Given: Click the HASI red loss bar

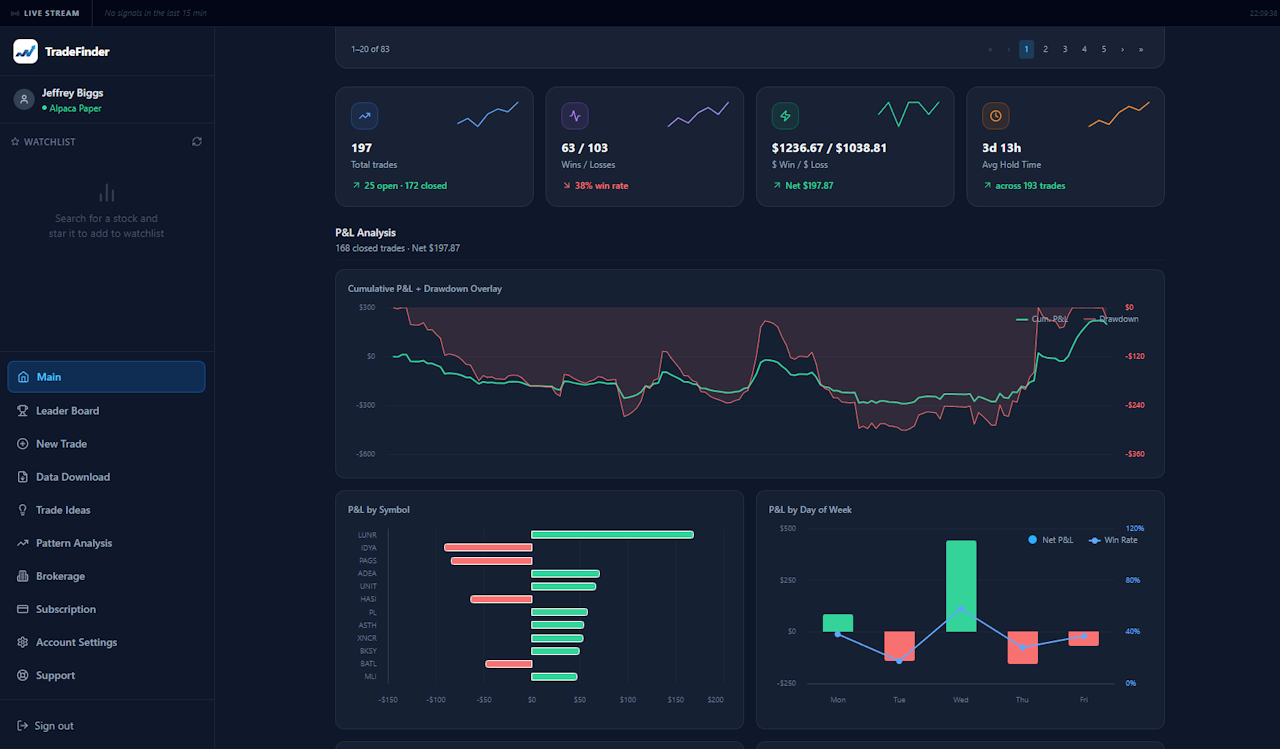Looking at the screenshot, I should click(x=501, y=599).
